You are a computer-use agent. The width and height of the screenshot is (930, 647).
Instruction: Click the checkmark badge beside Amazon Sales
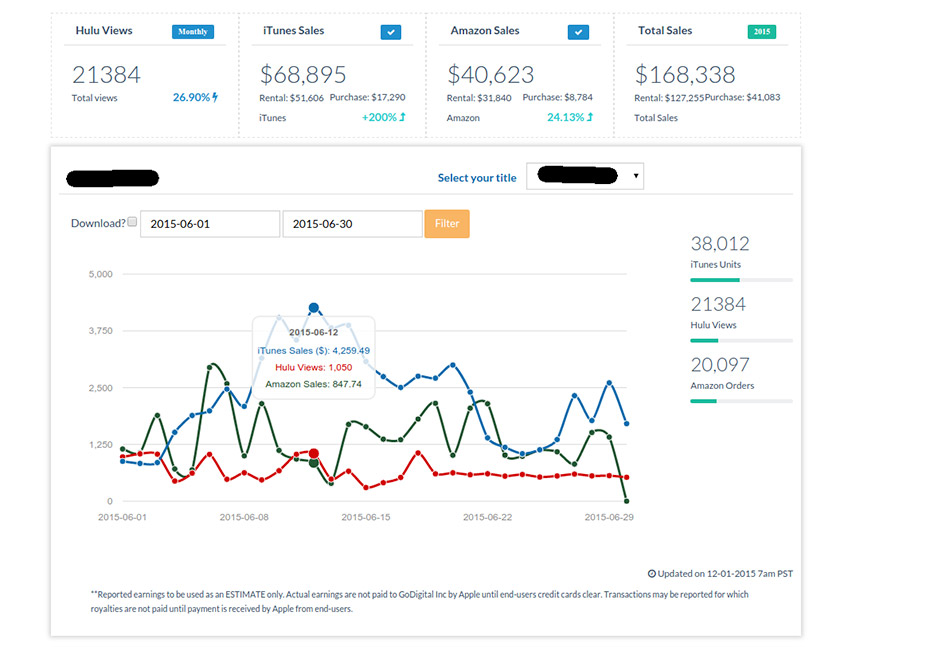click(x=578, y=32)
